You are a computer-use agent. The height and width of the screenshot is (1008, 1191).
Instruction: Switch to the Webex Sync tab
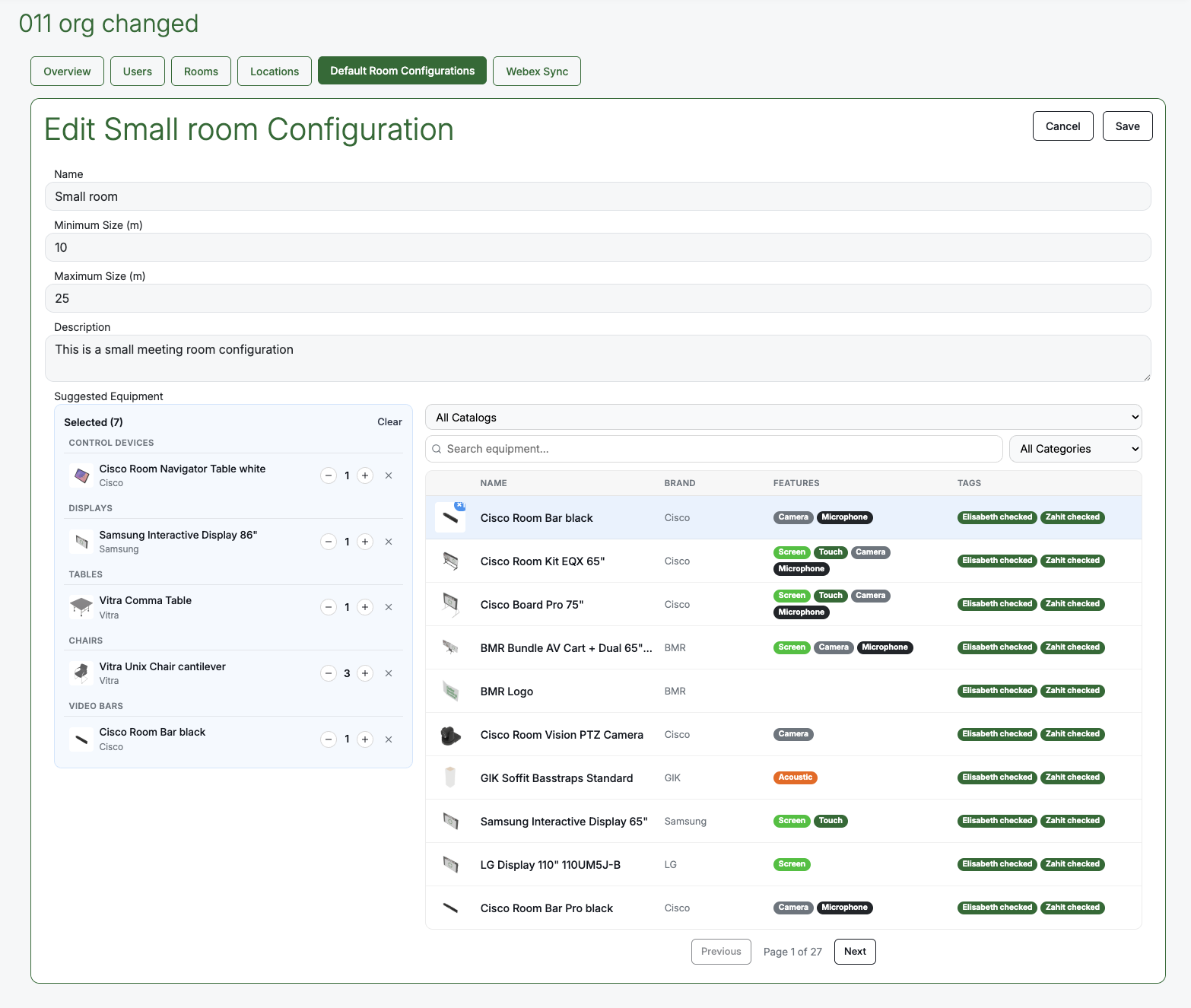click(x=537, y=71)
